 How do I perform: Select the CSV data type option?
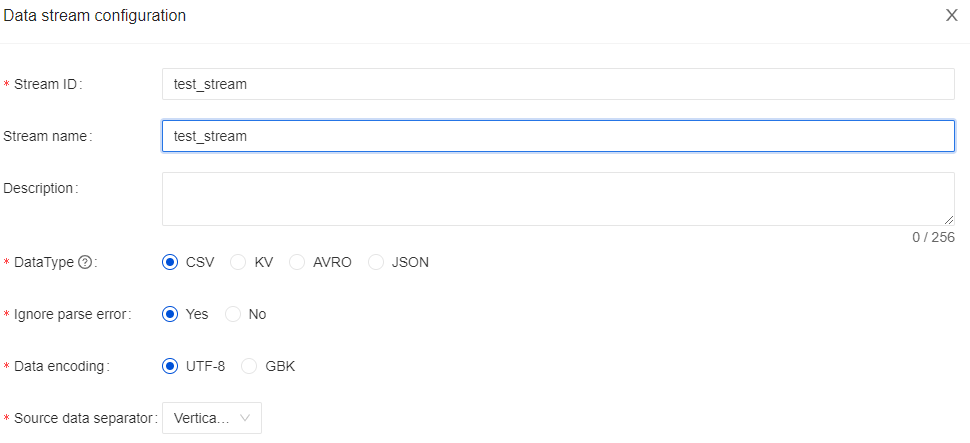coord(170,262)
